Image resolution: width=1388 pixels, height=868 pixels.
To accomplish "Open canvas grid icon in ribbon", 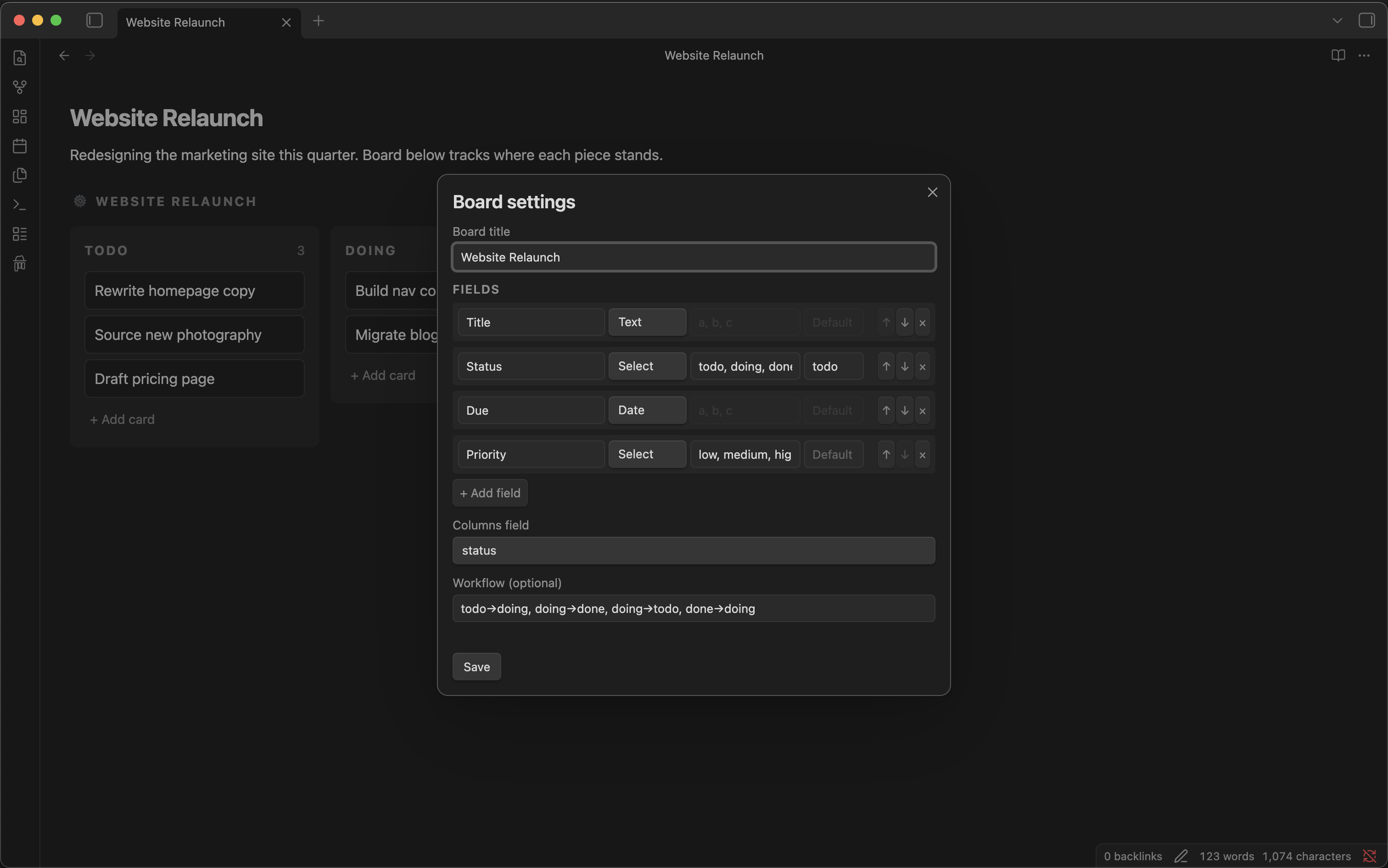I will [x=20, y=117].
